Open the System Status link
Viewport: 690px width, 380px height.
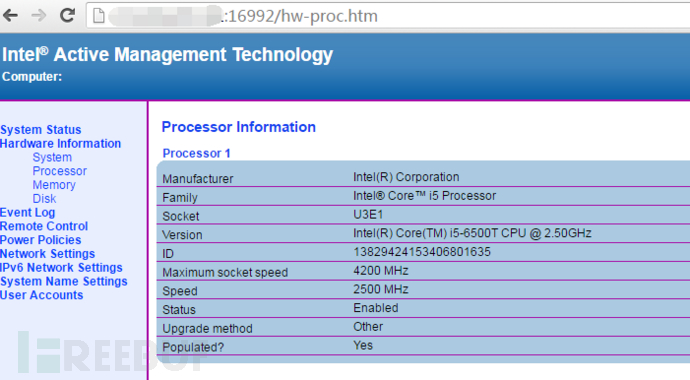pyautogui.click(x=40, y=130)
